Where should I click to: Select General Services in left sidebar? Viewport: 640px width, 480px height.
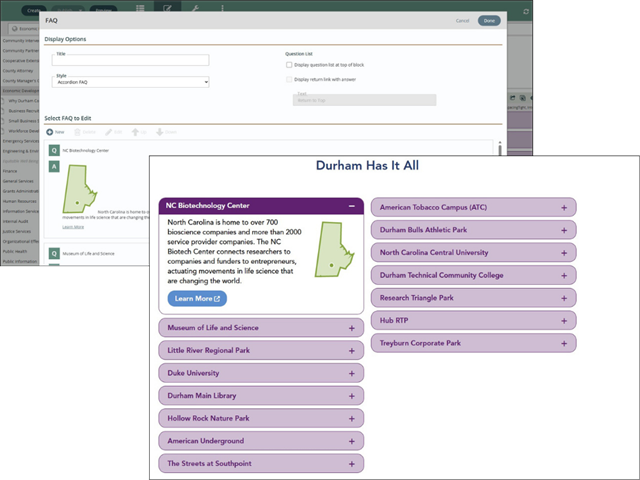click(x=18, y=181)
